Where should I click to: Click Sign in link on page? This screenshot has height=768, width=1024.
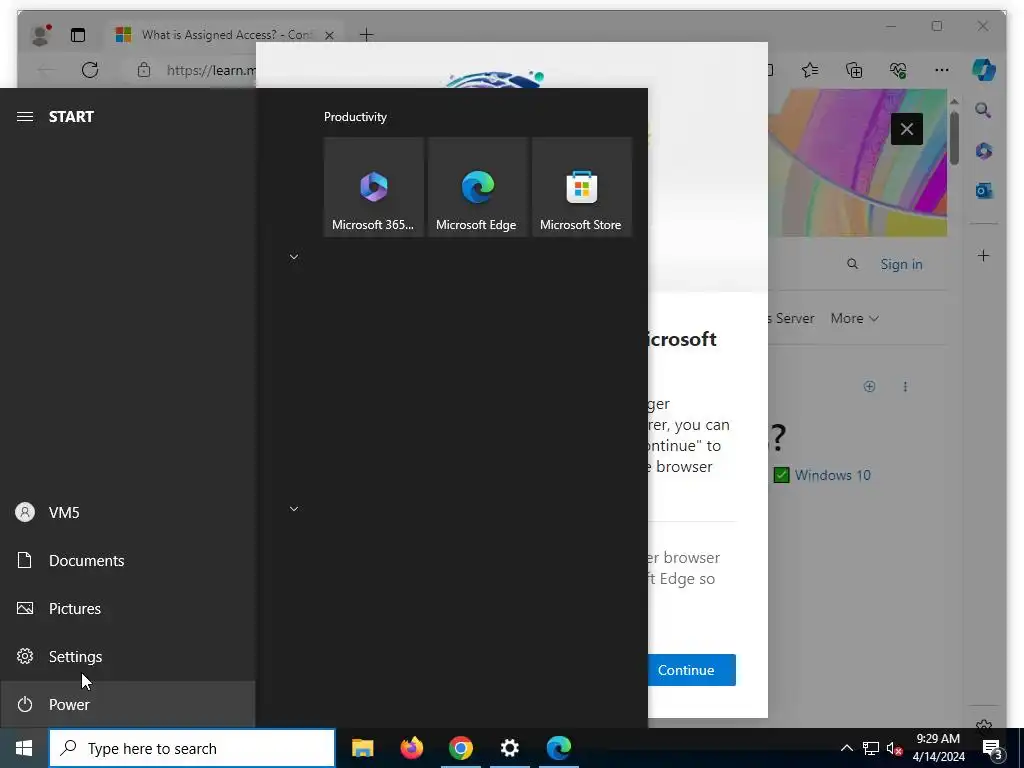901,264
